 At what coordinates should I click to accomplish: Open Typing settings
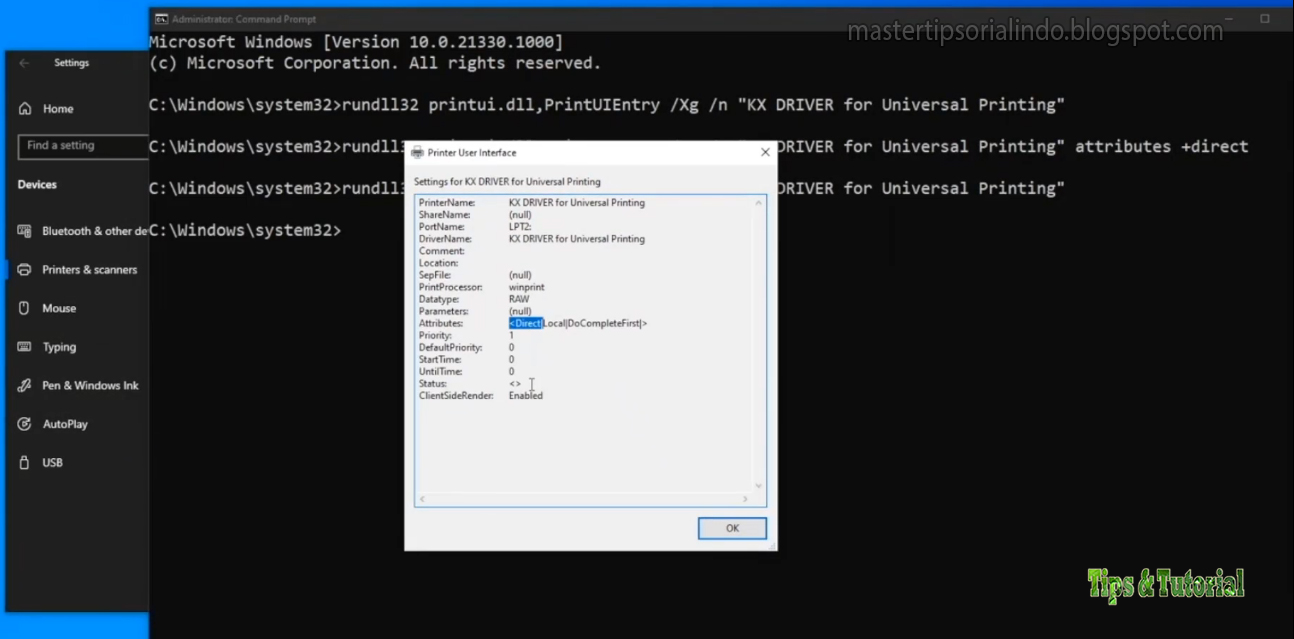[59, 346]
